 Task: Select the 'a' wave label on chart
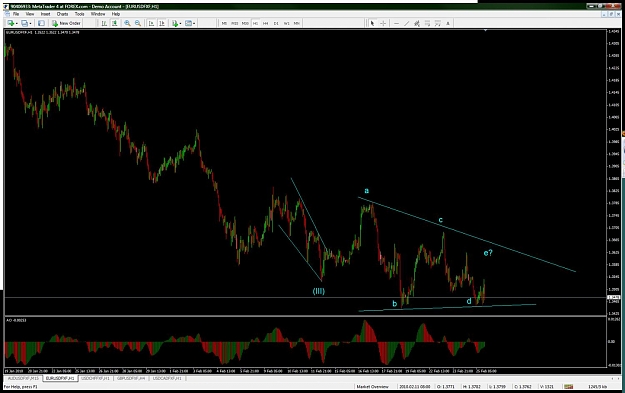click(x=367, y=191)
